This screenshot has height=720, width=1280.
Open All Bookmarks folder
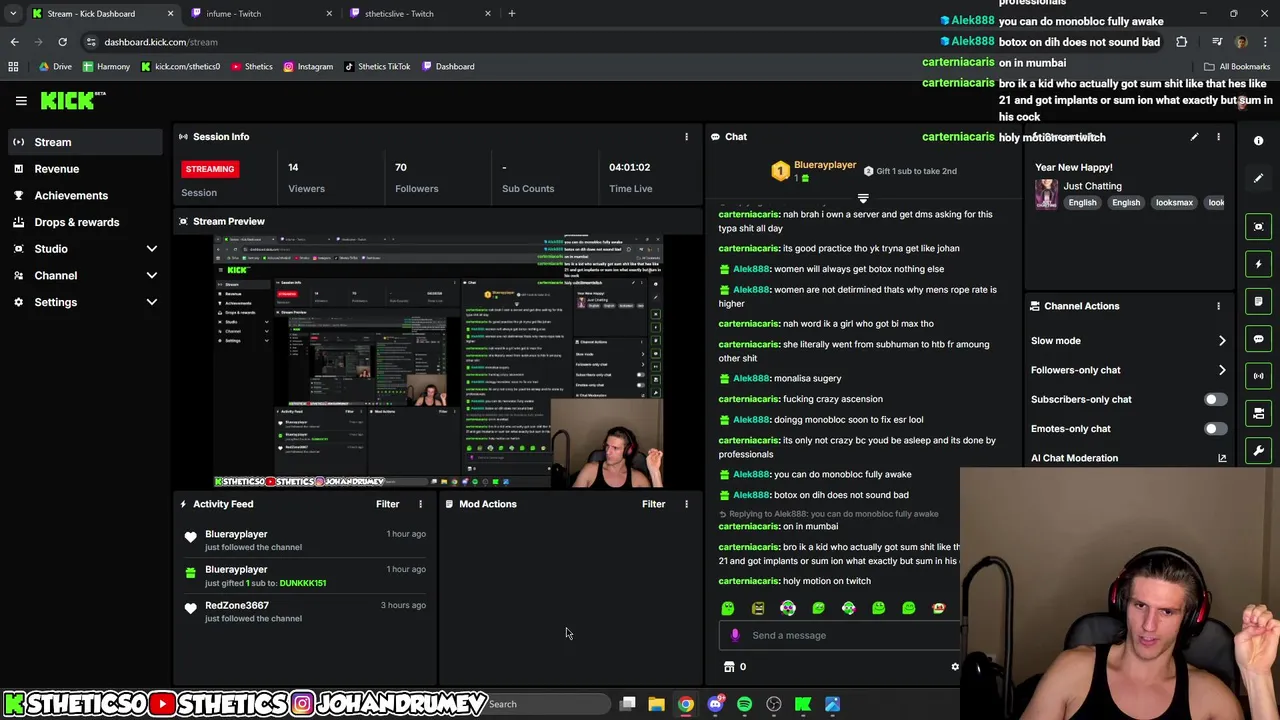click(1238, 67)
